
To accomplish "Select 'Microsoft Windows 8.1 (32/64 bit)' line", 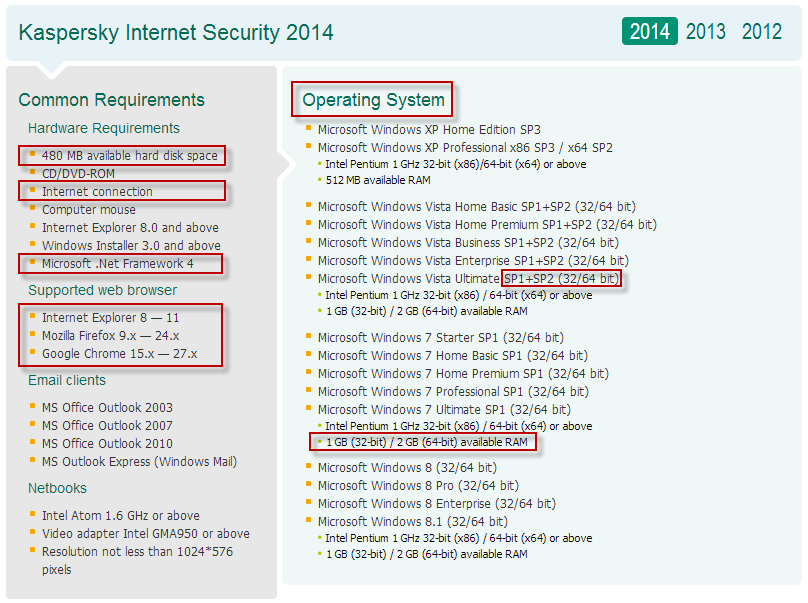I will point(413,522).
